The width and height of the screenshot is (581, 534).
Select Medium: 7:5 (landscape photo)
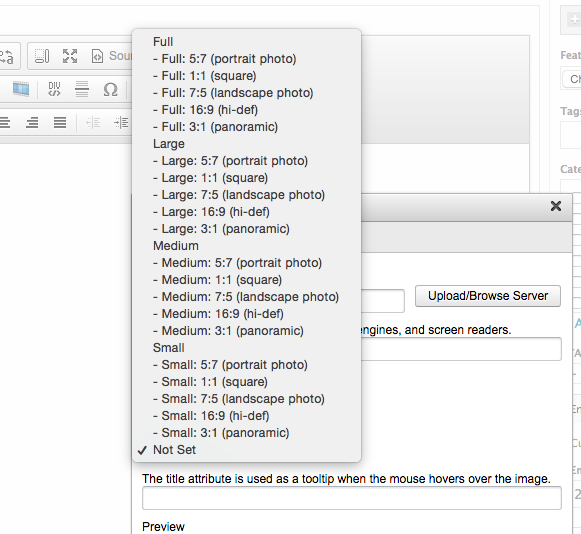pyautogui.click(x=246, y=297)
